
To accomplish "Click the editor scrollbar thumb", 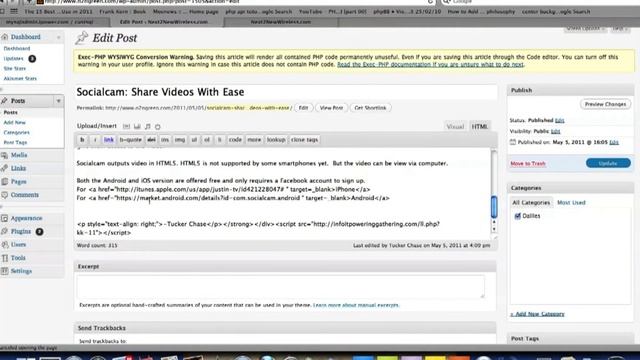I will [494, 207].
